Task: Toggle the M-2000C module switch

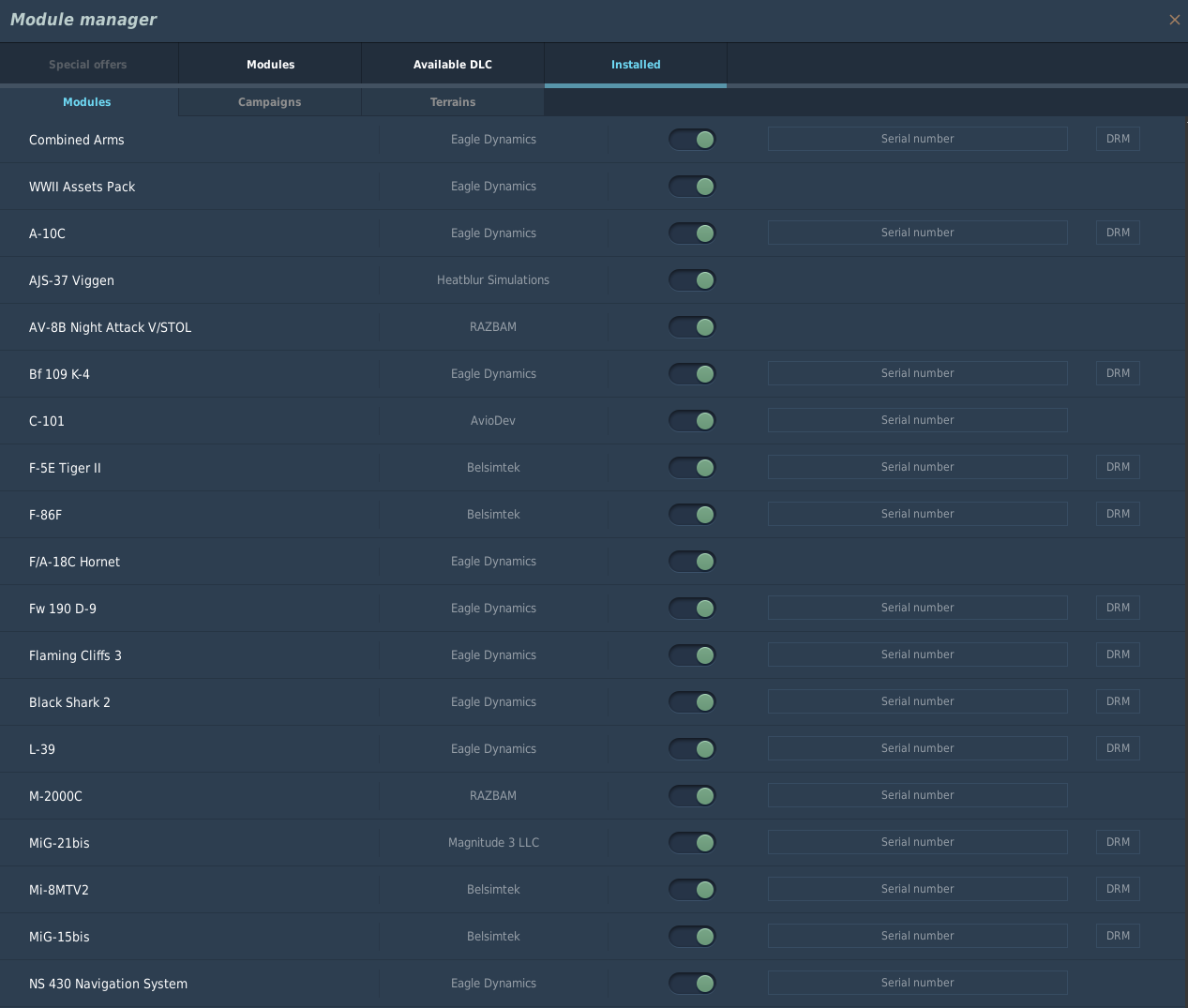Action: tap(692, 796)
